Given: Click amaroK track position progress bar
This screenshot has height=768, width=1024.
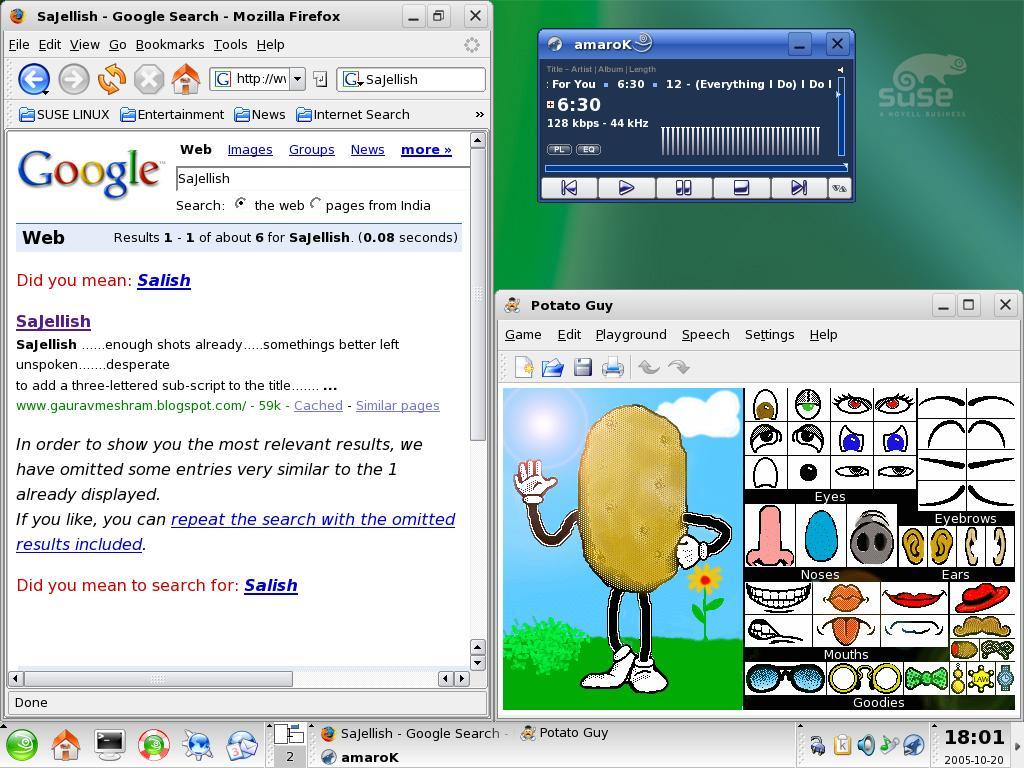Looking at the screenshot, I should click(696, 168).
